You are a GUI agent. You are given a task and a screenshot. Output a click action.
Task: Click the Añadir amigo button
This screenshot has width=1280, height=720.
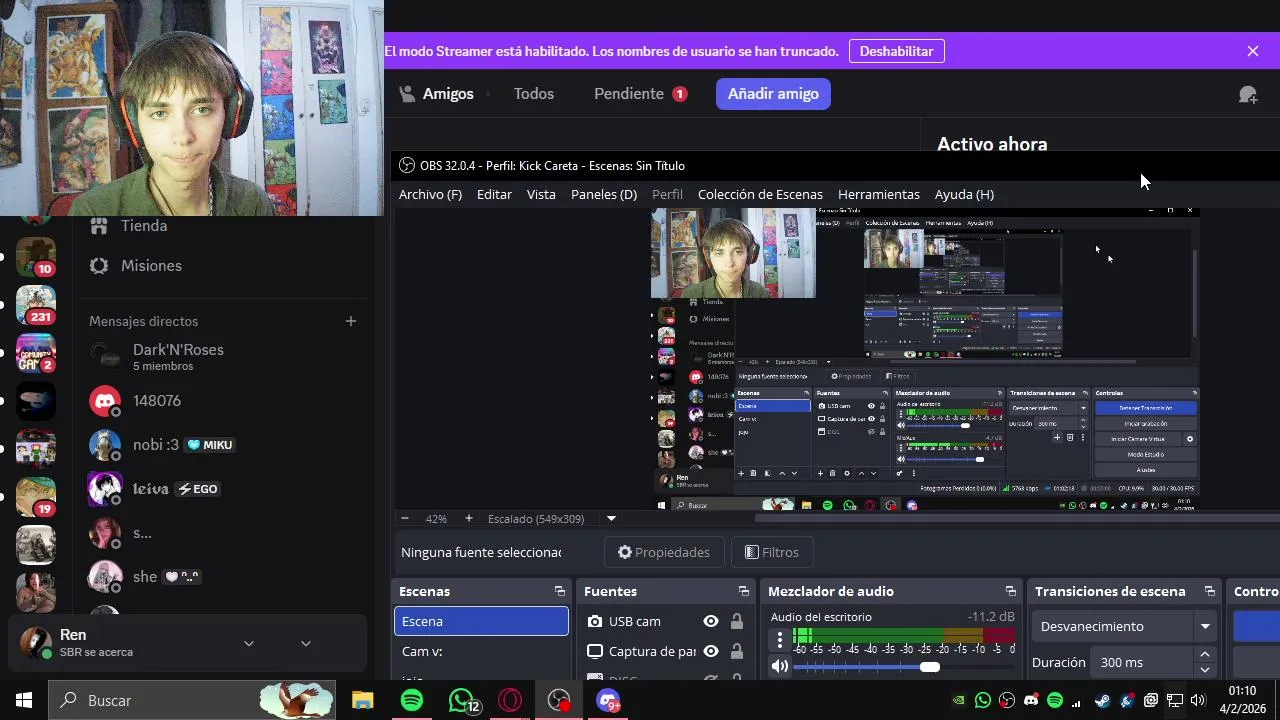click(x=773, y=94)
